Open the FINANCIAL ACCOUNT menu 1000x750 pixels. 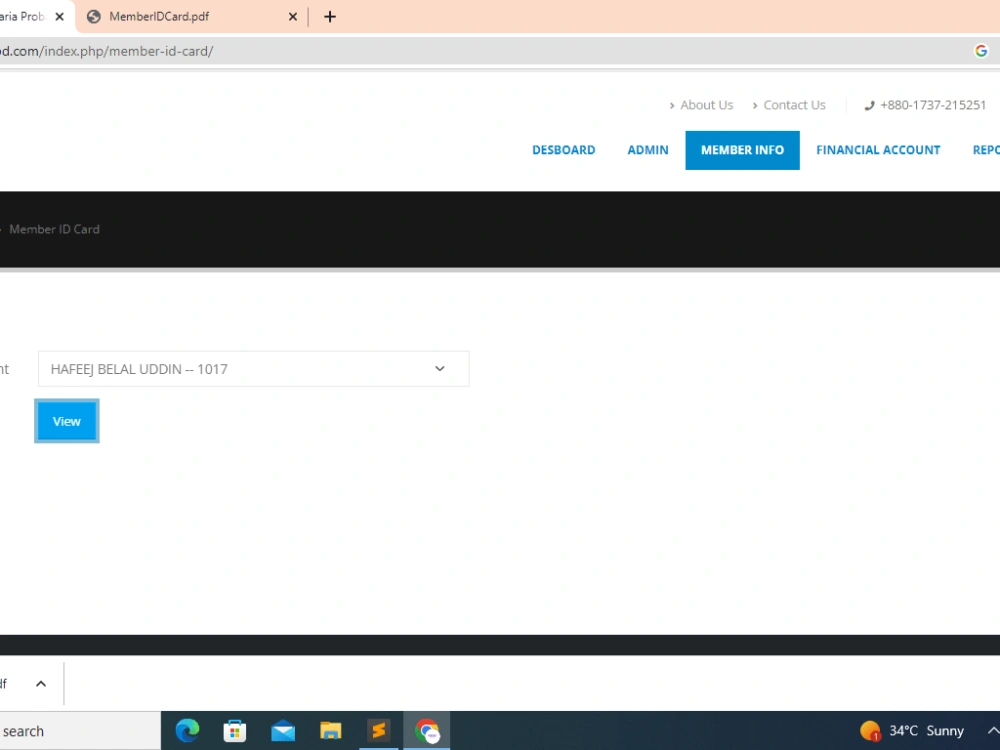[x=878, y=150]
